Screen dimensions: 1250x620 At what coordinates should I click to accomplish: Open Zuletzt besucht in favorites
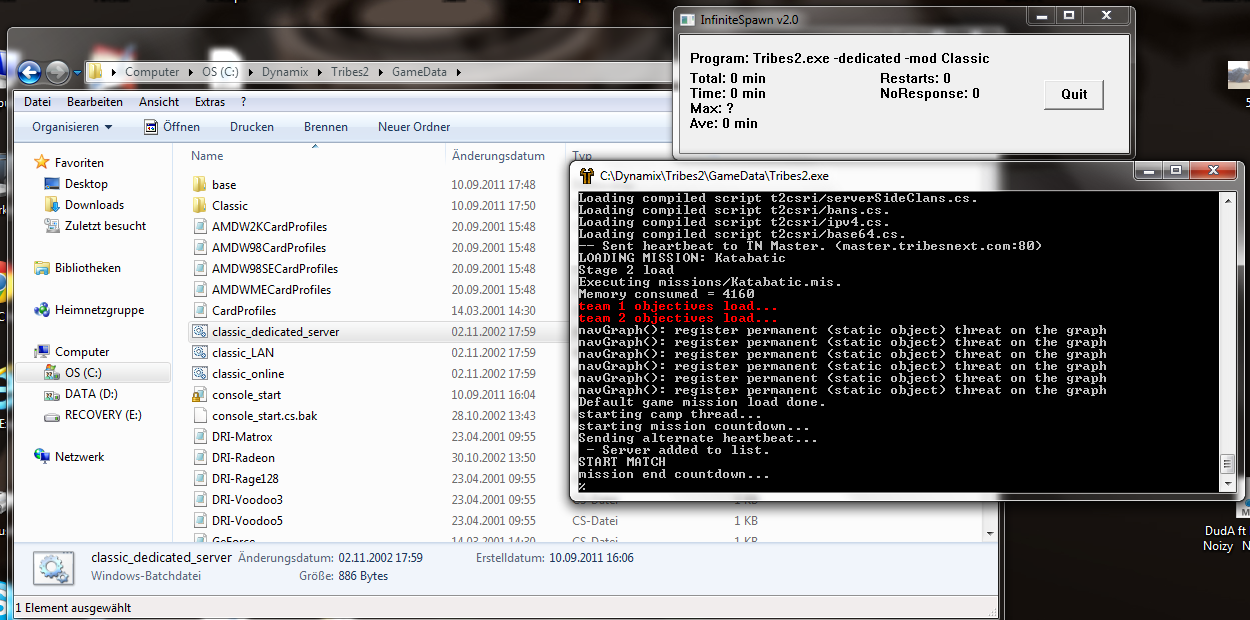point(105,226)
